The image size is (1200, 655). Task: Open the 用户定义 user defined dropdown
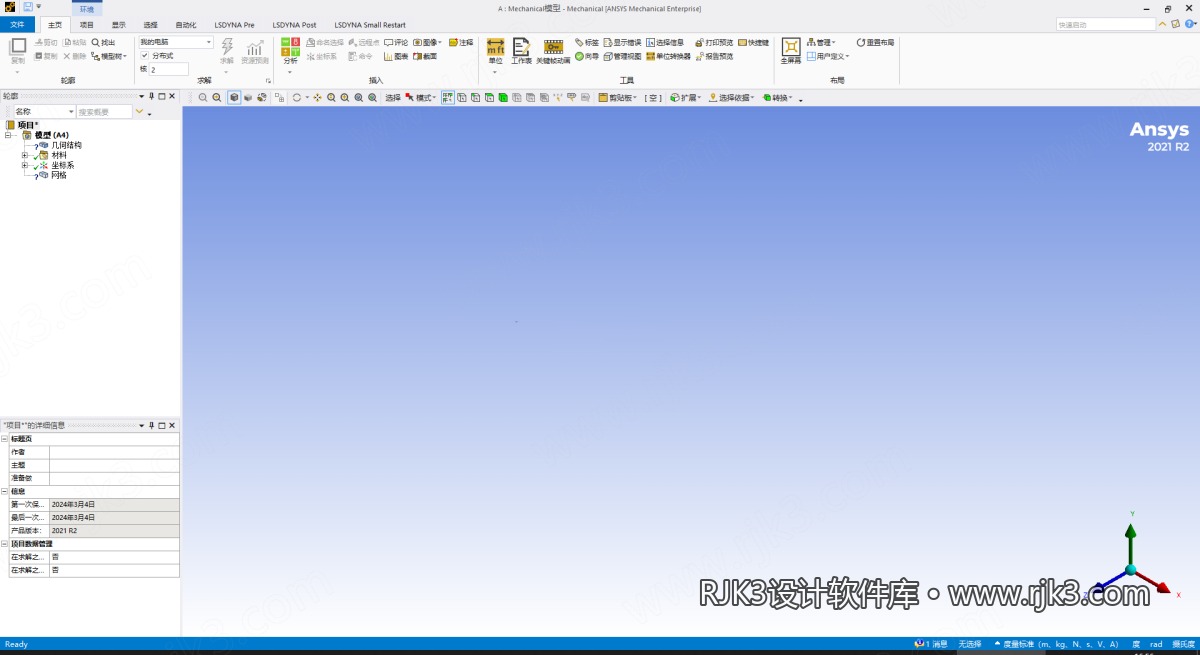828,56
